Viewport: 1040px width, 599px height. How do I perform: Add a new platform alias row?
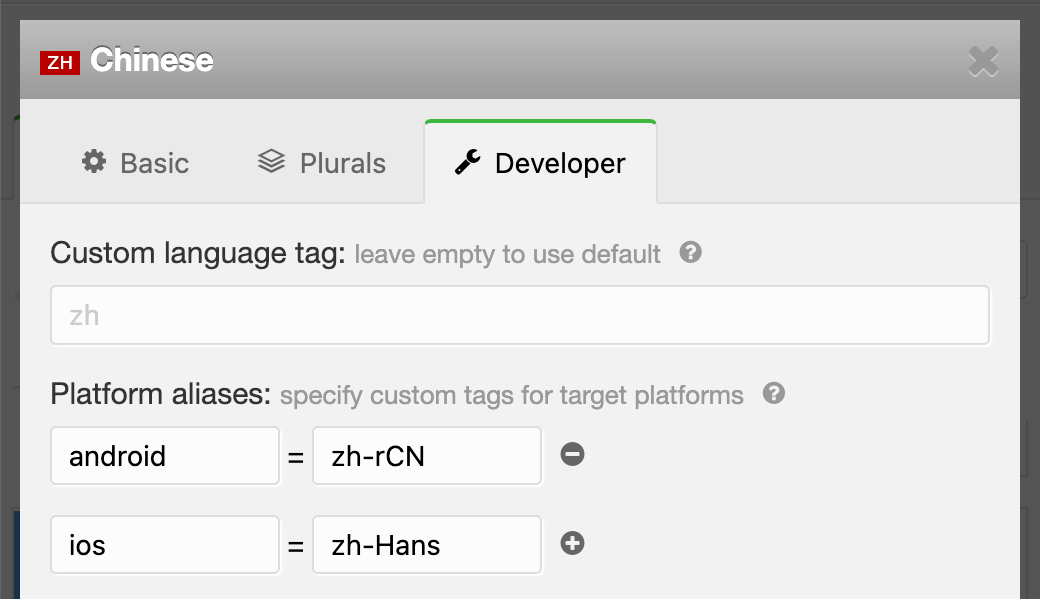coord(572,544)
